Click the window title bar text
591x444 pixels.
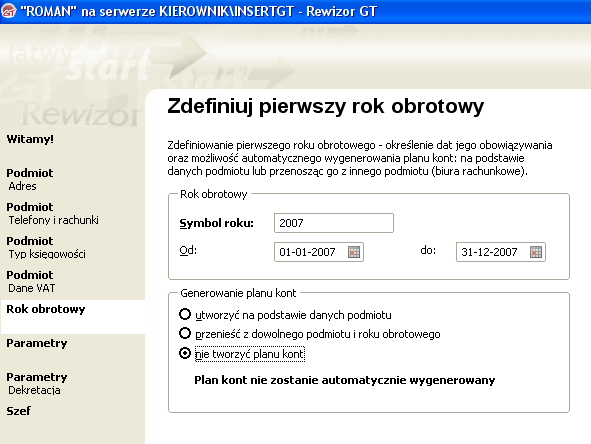coord(199,11)
